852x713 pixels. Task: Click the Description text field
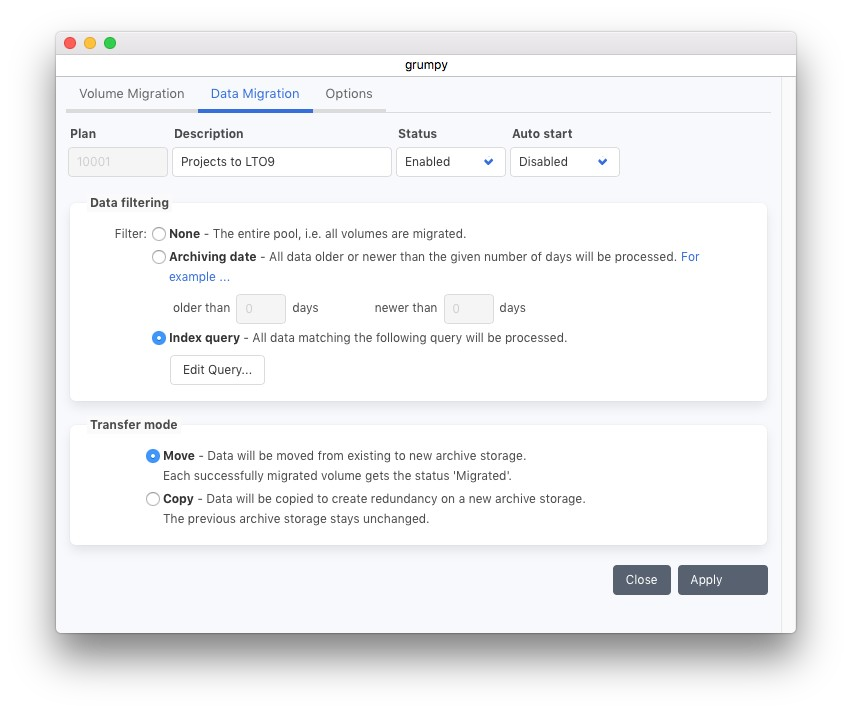click(281, 162)
